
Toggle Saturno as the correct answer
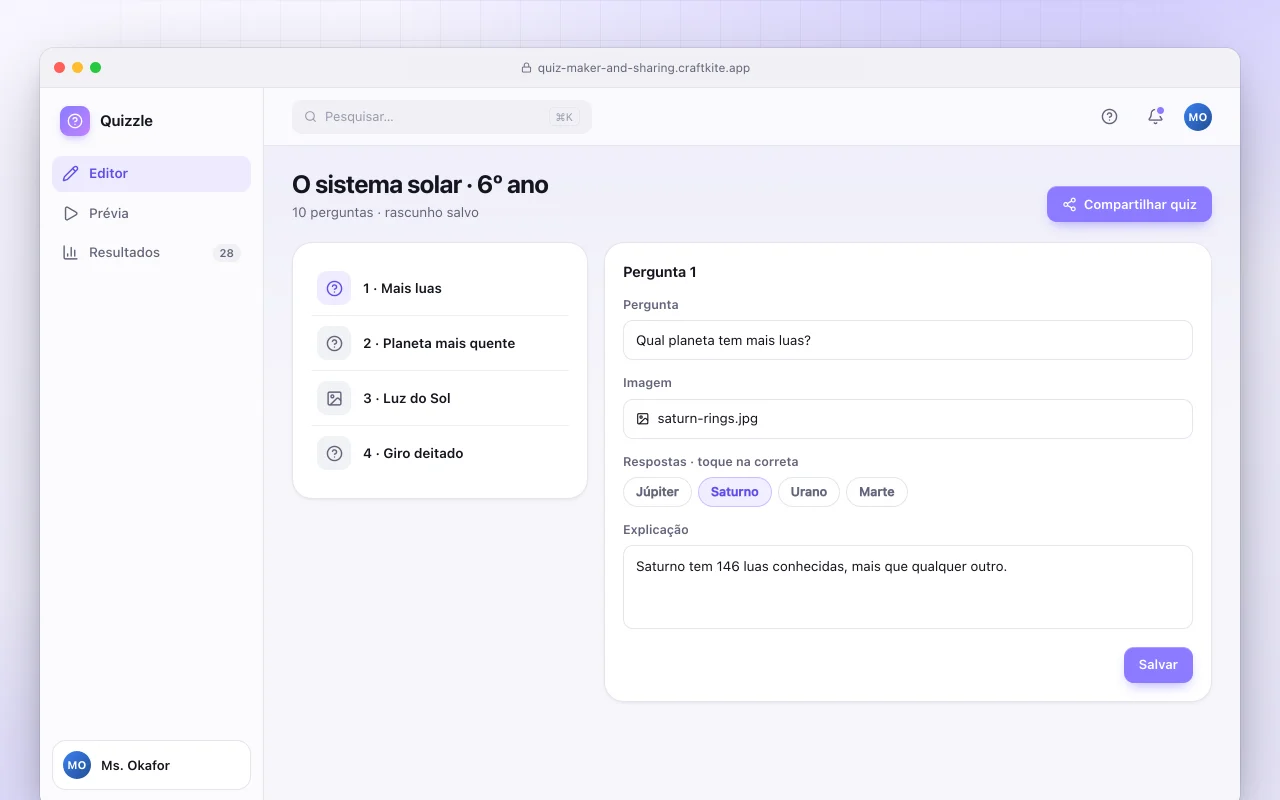[x=735, y=492]
